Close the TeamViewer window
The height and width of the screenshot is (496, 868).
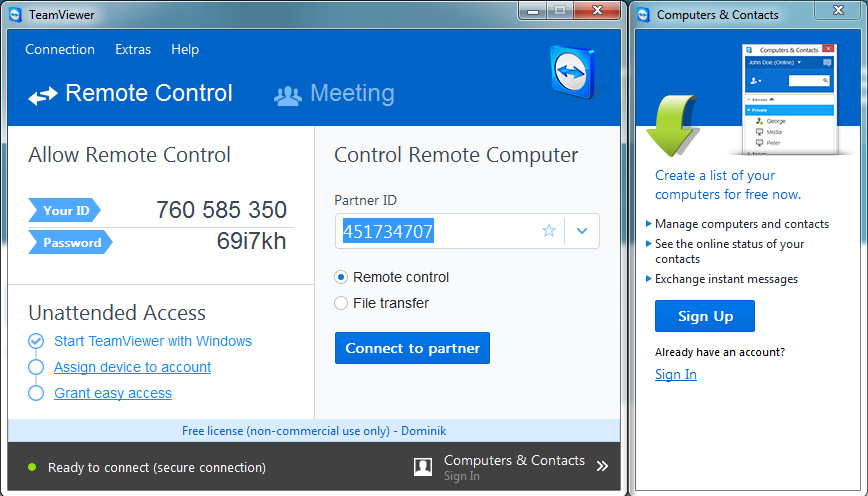pos(597,11)
